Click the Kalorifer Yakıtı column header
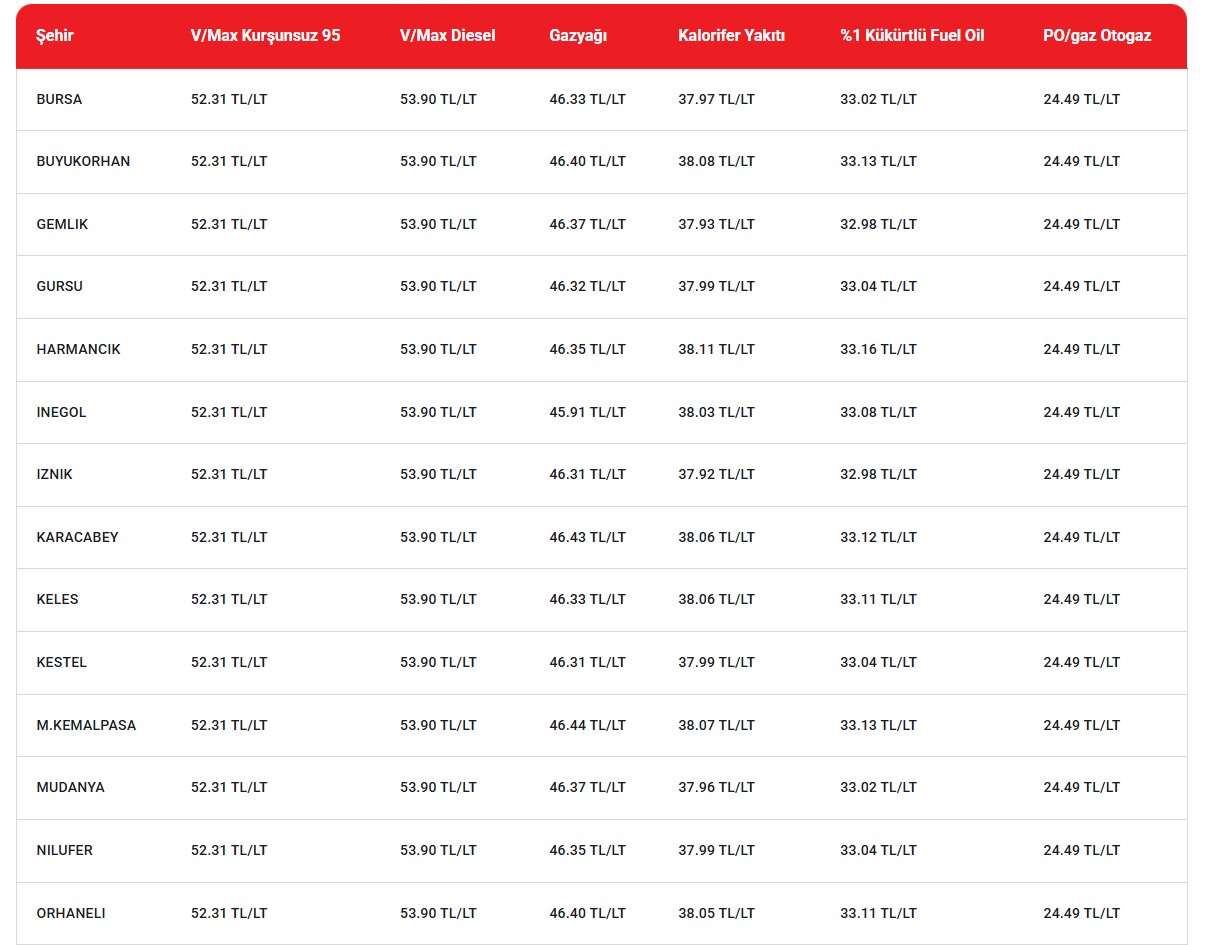 coord(731,36)
